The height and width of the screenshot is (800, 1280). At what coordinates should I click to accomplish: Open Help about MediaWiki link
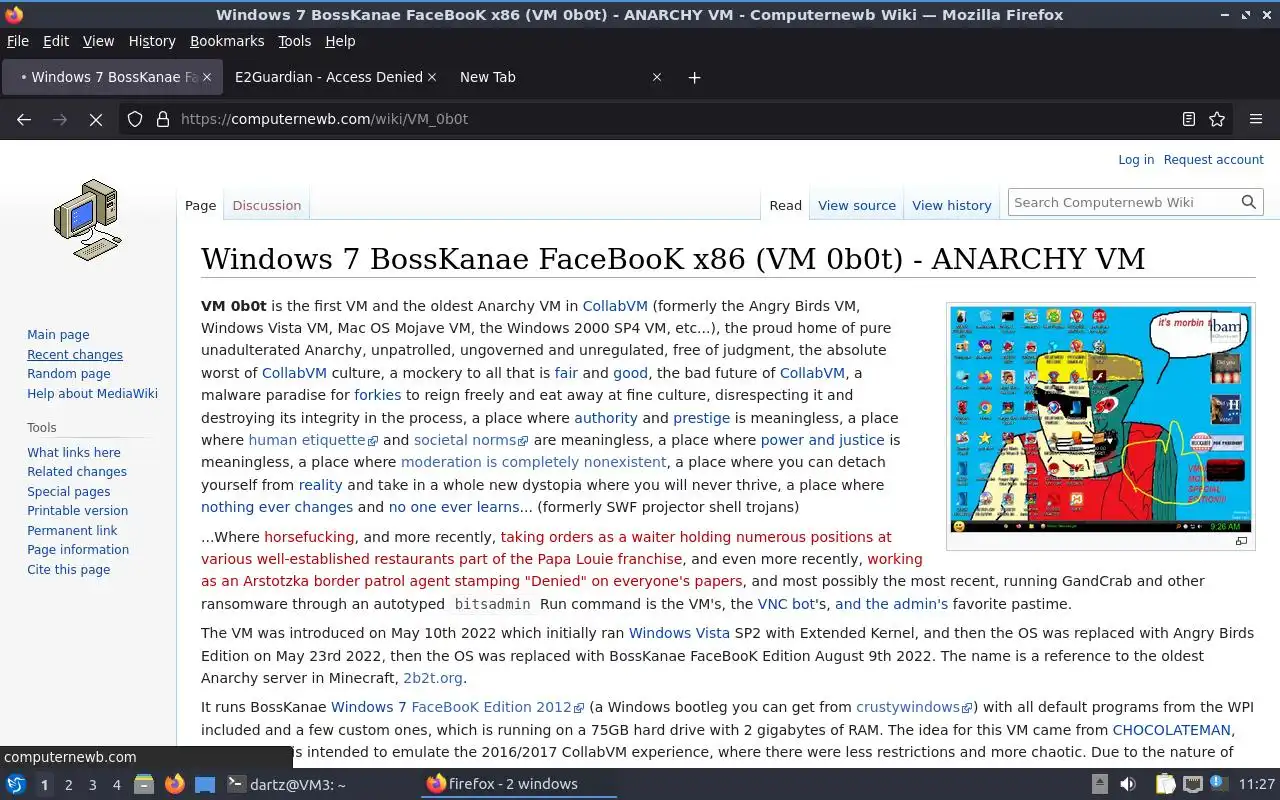[92, 394]
